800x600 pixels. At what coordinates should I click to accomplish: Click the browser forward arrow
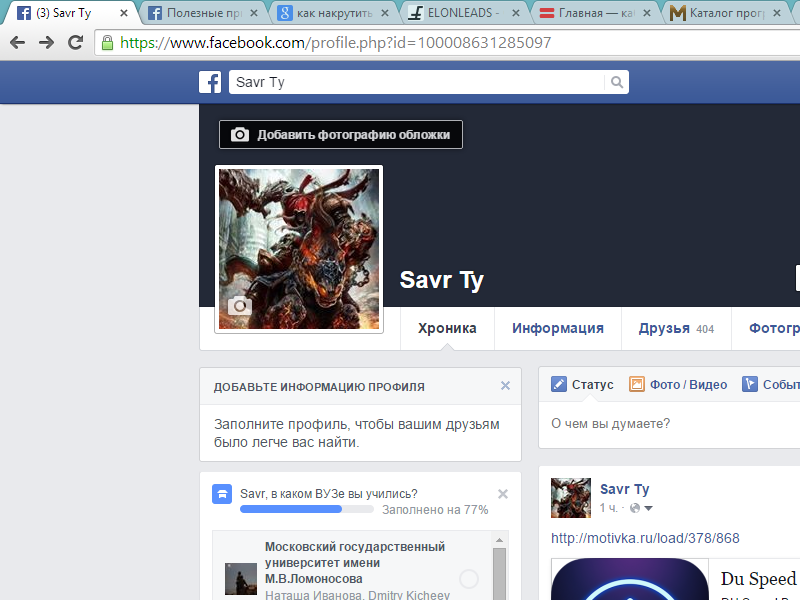[46, 42]
